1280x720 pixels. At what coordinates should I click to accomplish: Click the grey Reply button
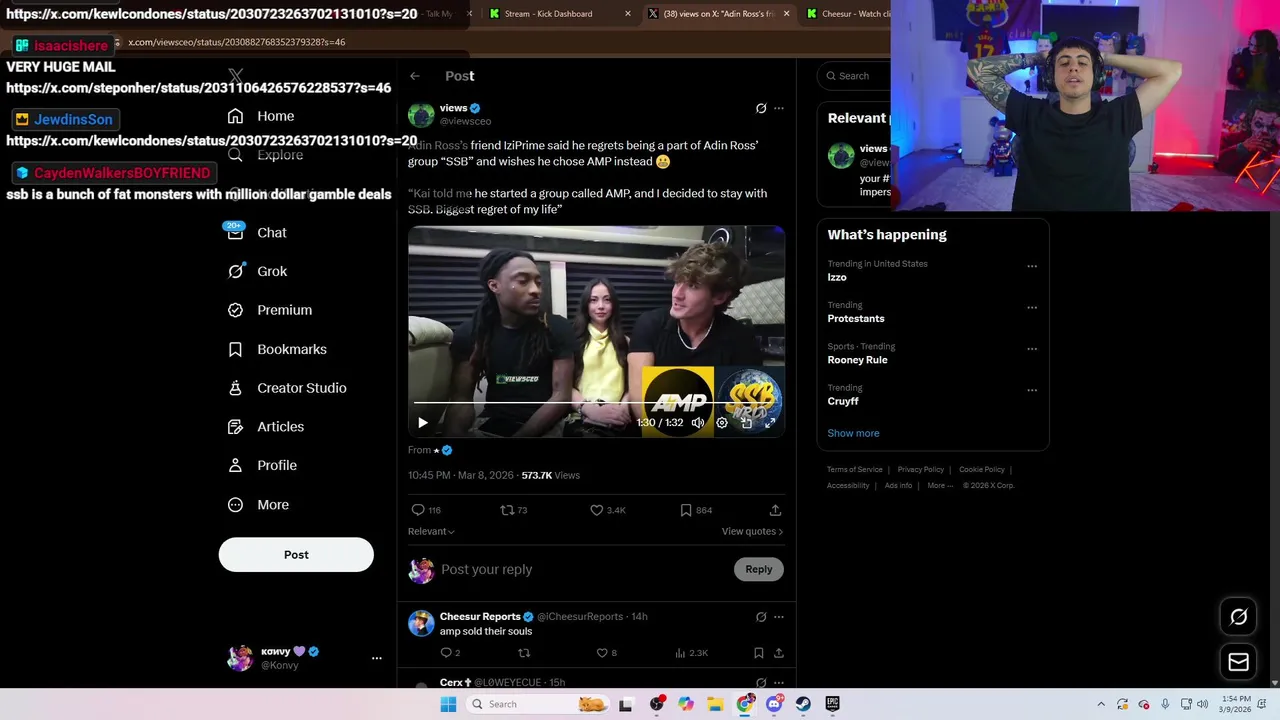[759, 569]
